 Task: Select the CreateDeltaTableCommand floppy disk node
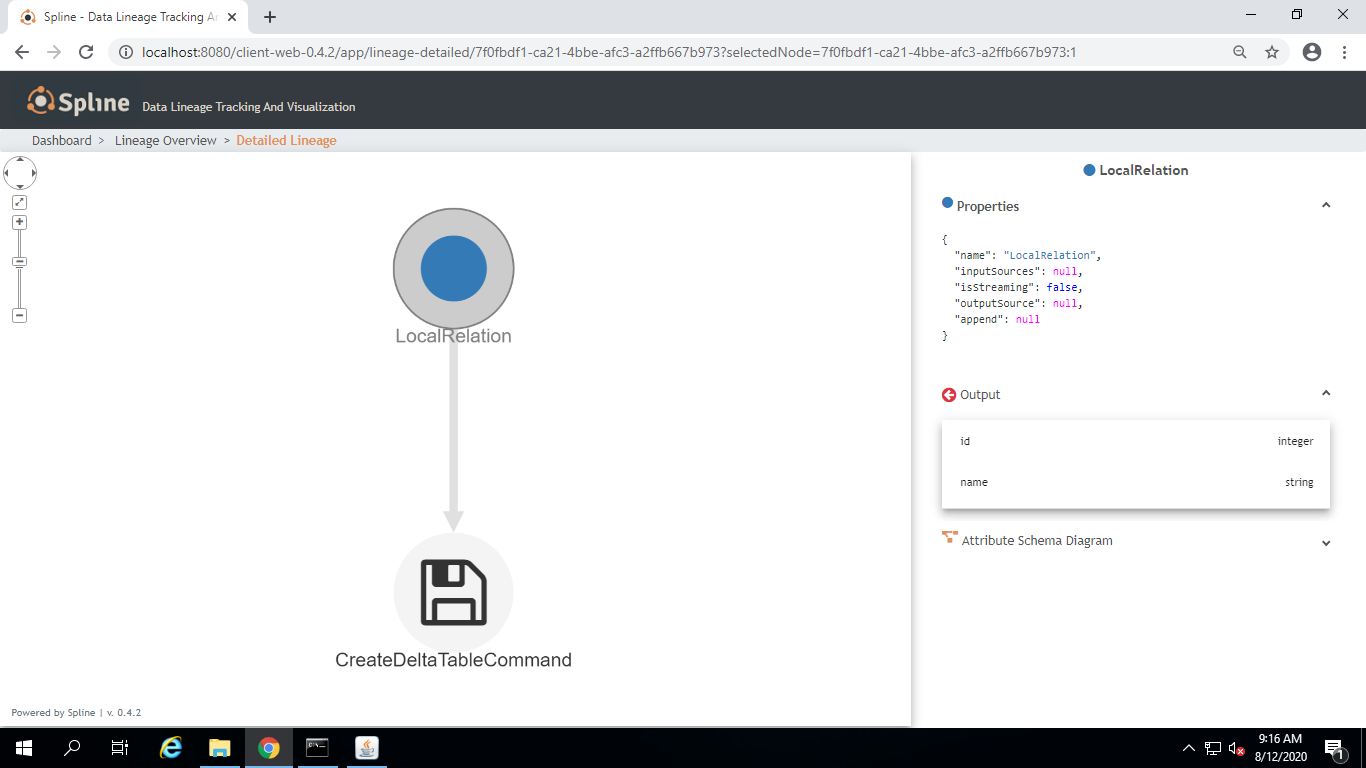(x=453, y=591)
